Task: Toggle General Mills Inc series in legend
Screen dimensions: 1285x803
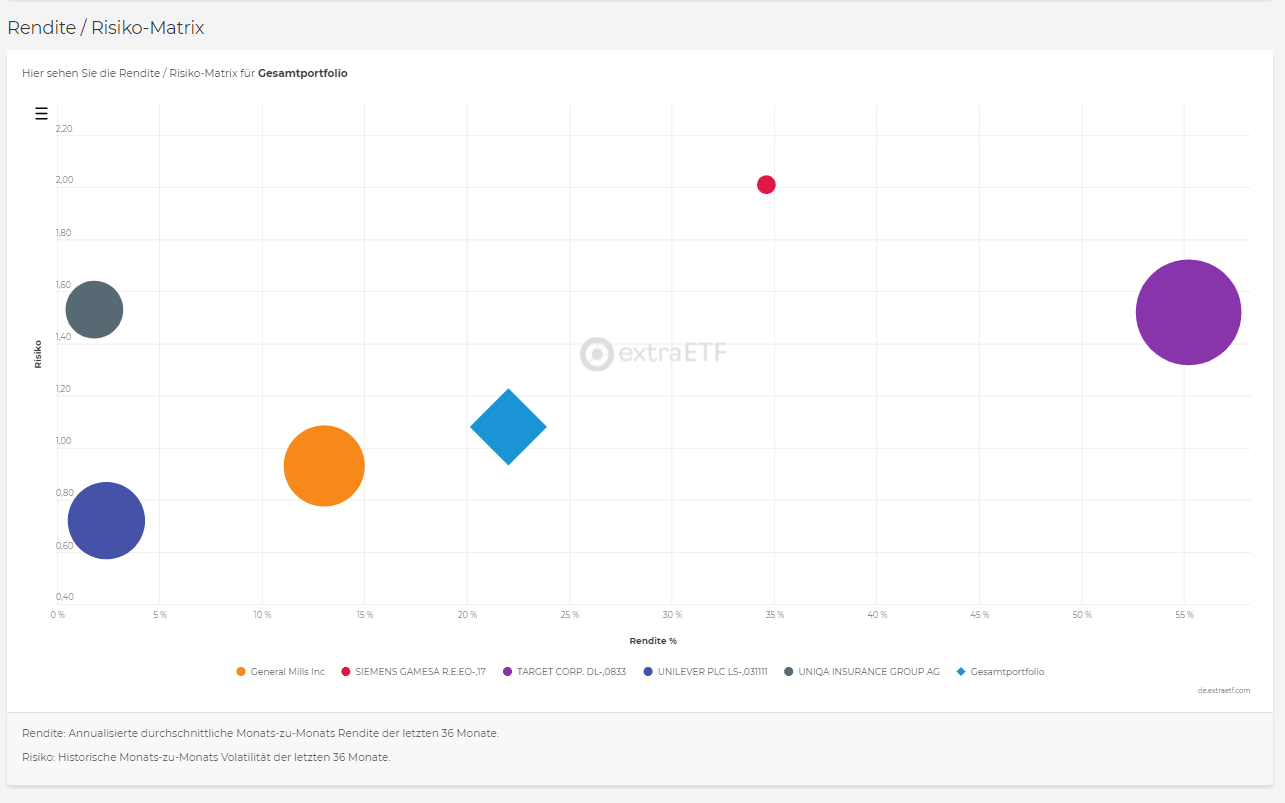Action: pos(280,672)
